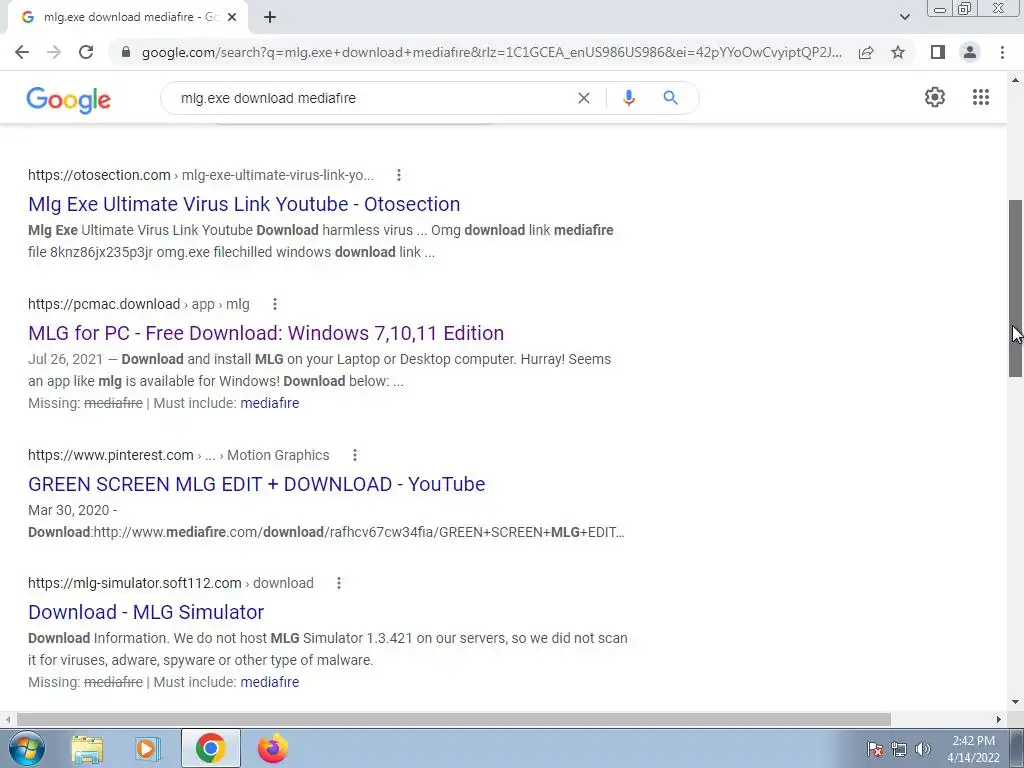The width and height of the screenshot is (1024, 768).
Task: Launch Firefox from the taskbar
Action: coord(272,748)
